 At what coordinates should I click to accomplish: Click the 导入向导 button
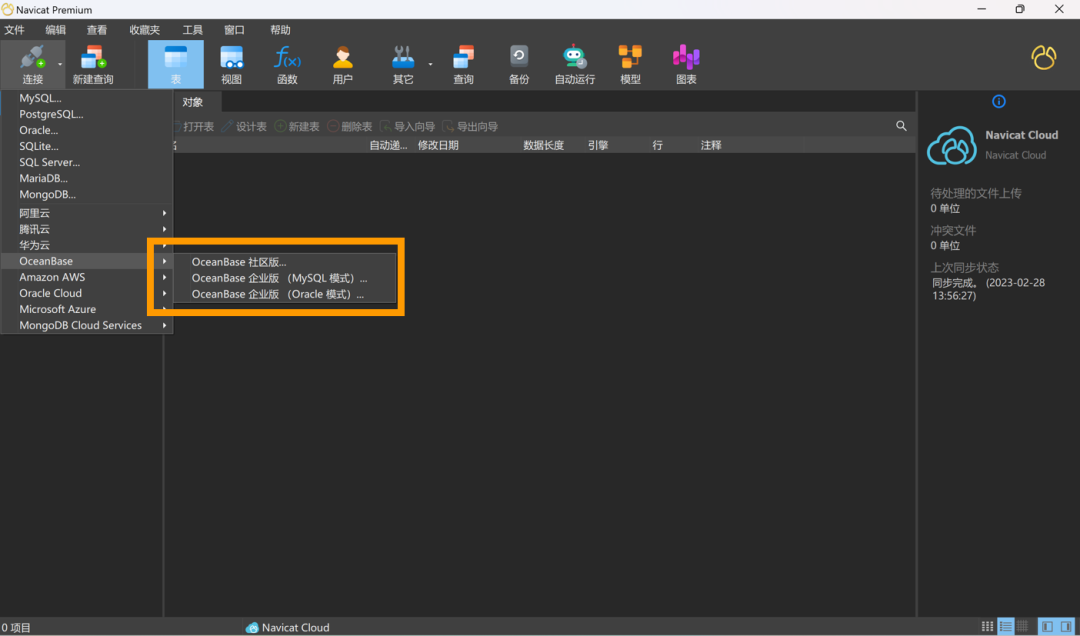click(408, 127)
